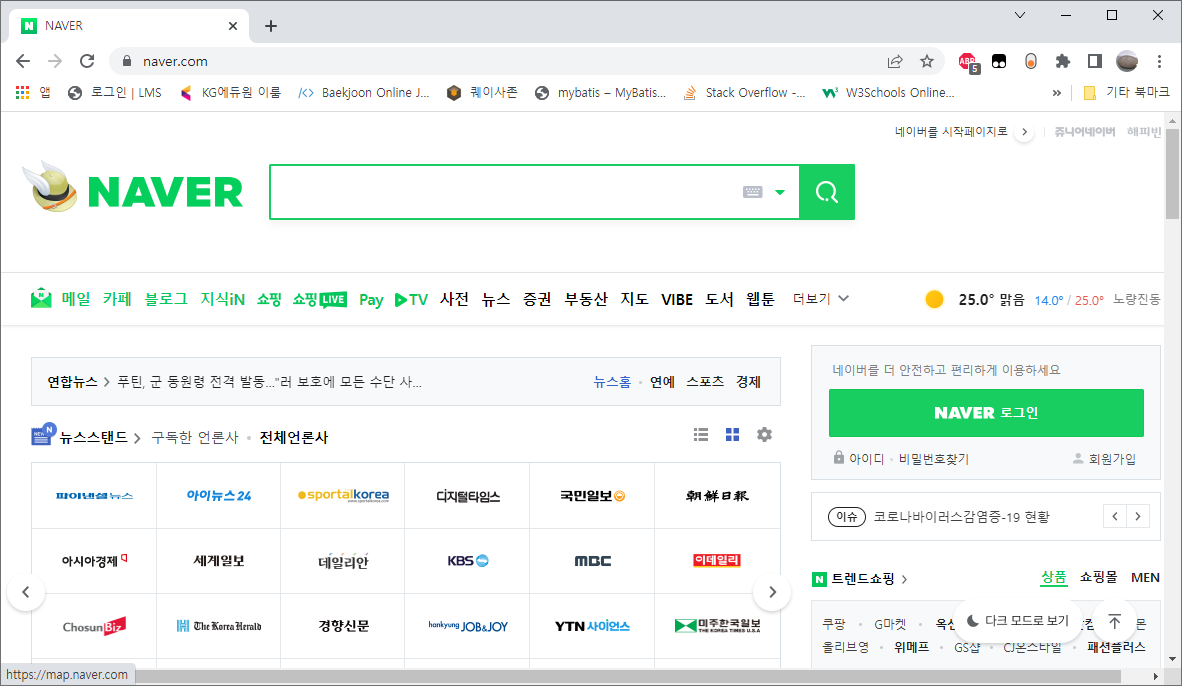1182x686 pixels.
Task: Open the Pay menu item
Action: click(371, 300)
